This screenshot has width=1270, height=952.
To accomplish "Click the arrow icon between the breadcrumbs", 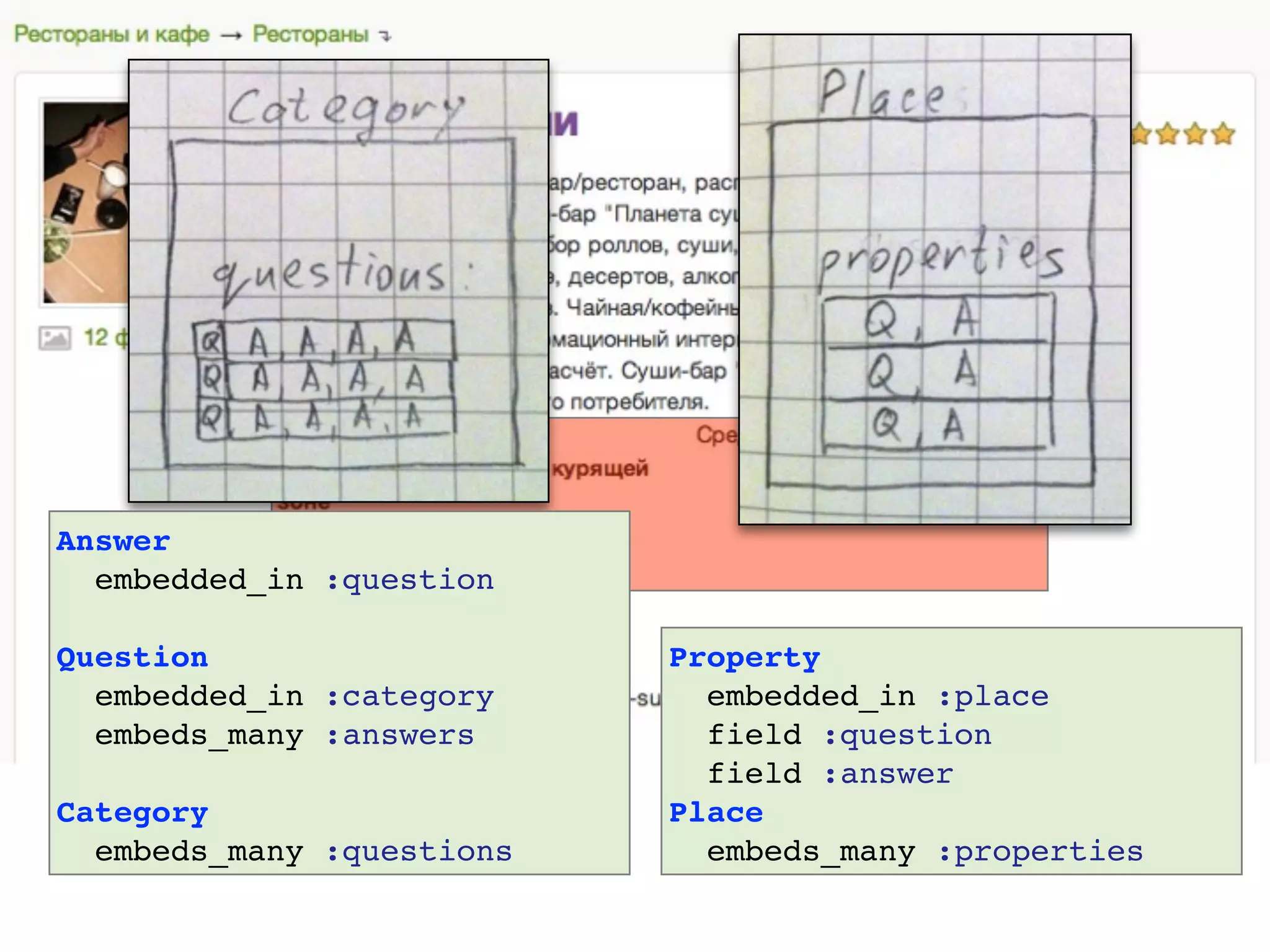I will click(x=231, y=36).
